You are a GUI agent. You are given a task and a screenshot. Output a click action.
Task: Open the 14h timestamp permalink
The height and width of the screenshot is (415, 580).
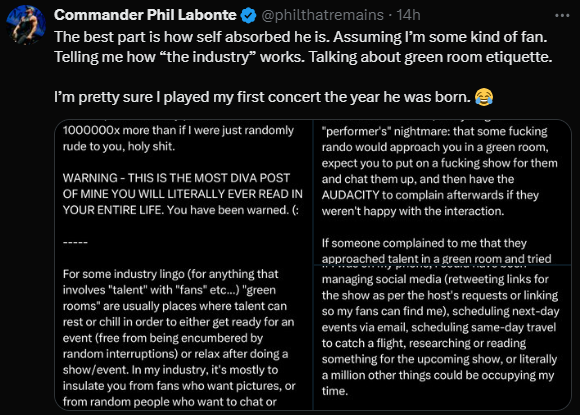click(408, 15)
